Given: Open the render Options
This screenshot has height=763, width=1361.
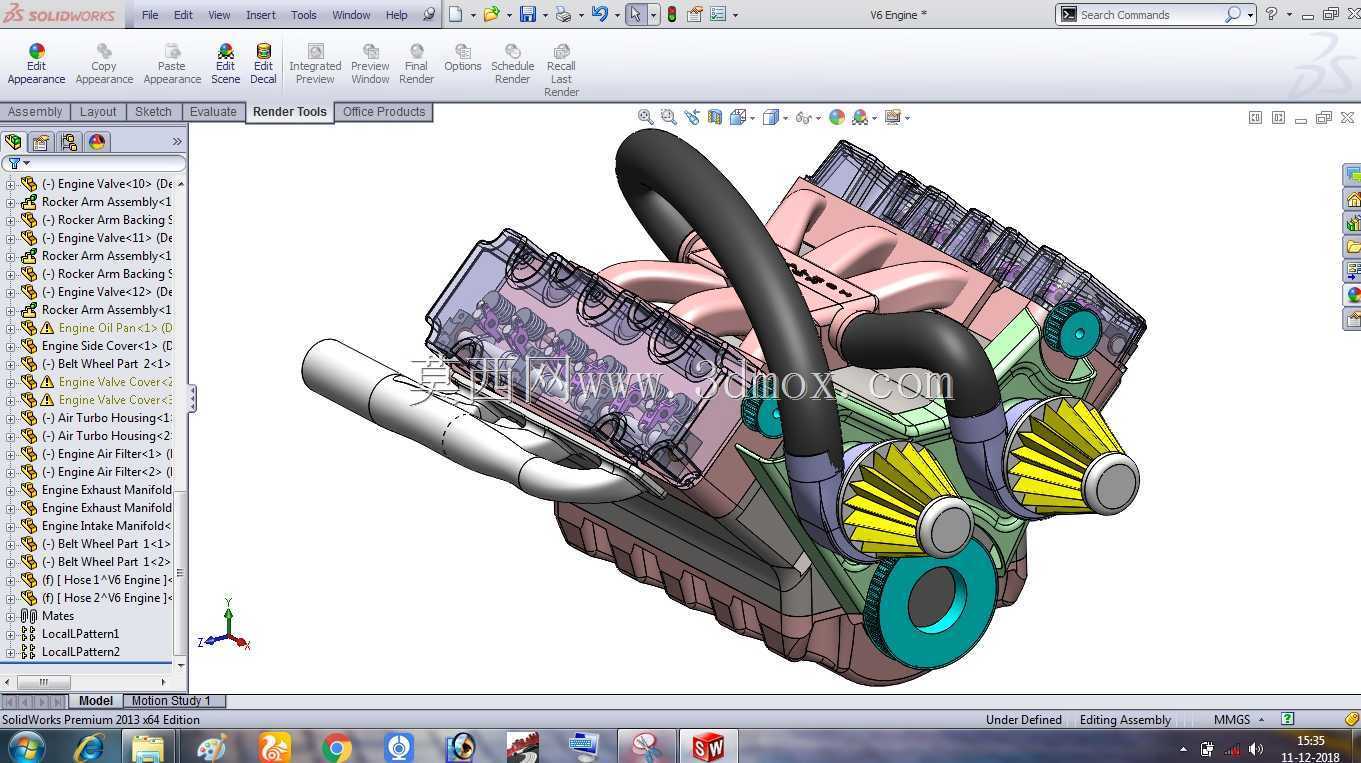Looking at the screenshot, I should coord(463,58).
